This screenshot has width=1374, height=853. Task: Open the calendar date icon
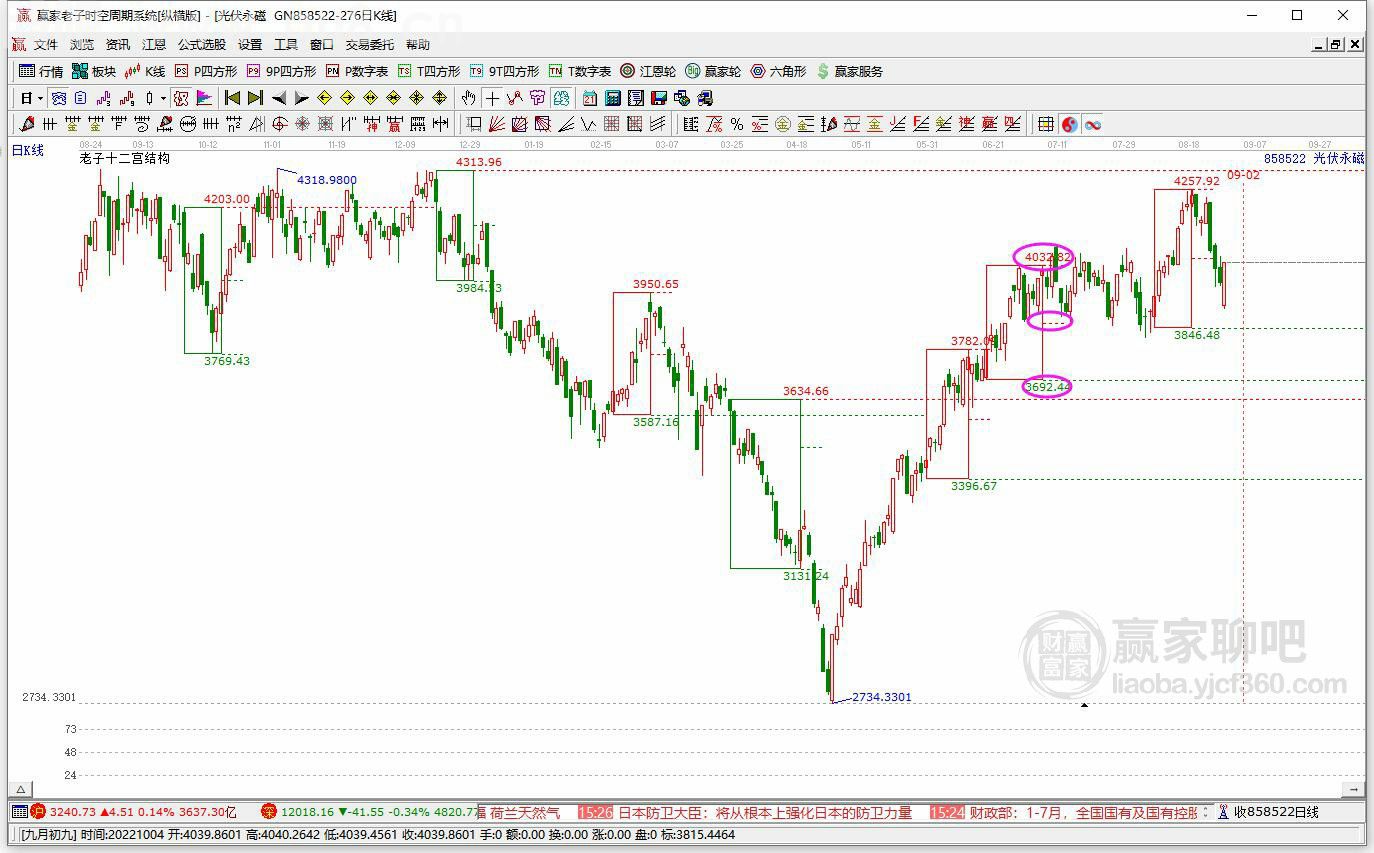point(590,98)
